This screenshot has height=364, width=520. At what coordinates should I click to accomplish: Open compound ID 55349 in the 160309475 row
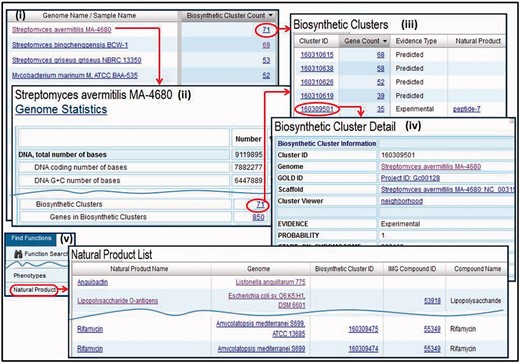[x=432, y=329]
